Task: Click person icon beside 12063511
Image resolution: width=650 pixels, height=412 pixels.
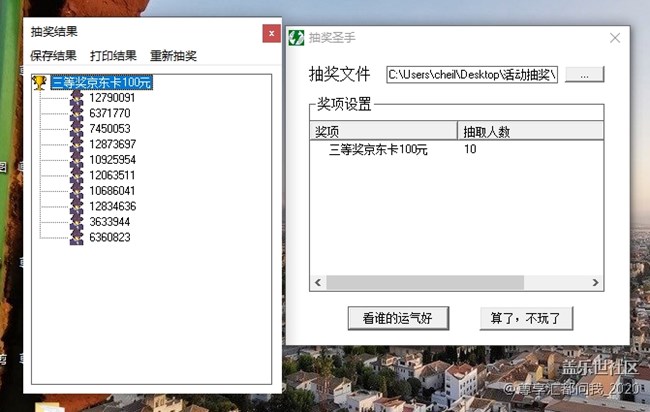Action: pos(77,175)
